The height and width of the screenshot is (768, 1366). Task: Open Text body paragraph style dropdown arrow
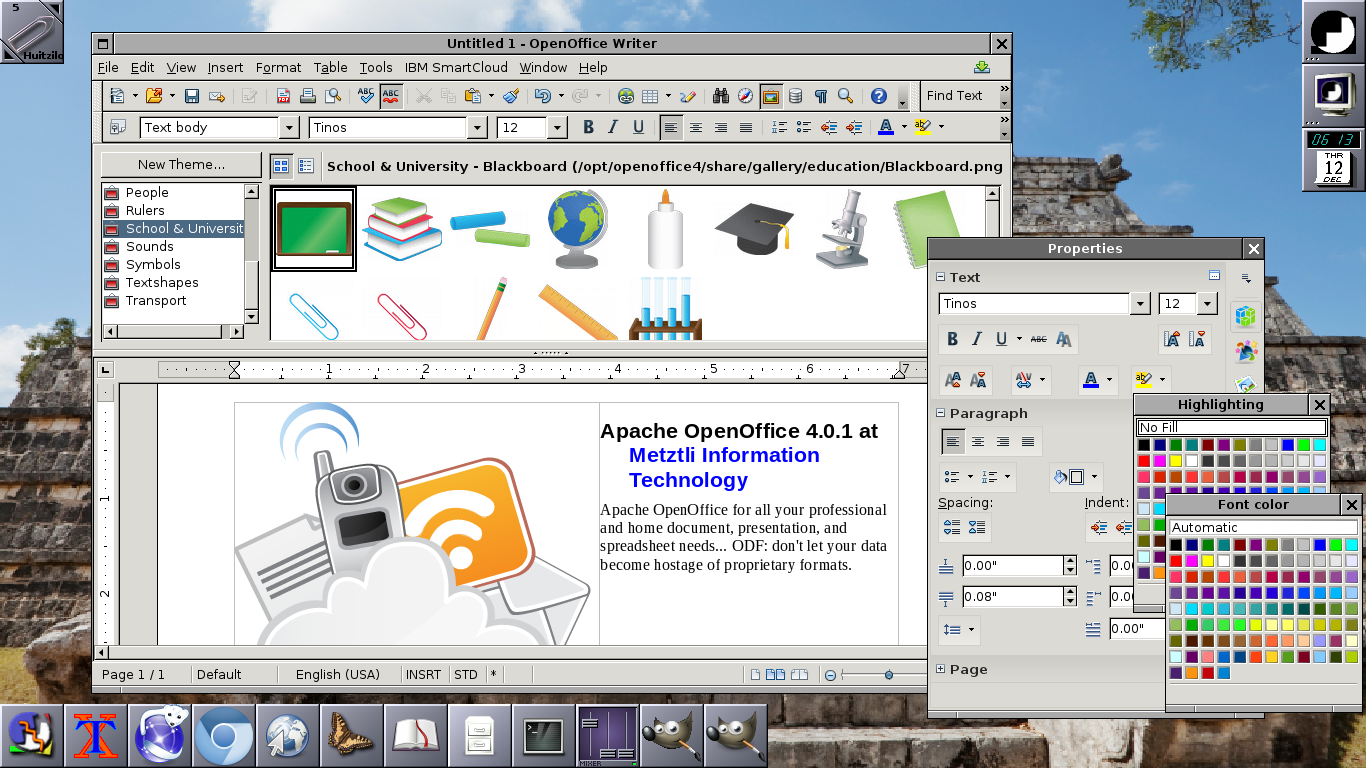pos(289,127)
